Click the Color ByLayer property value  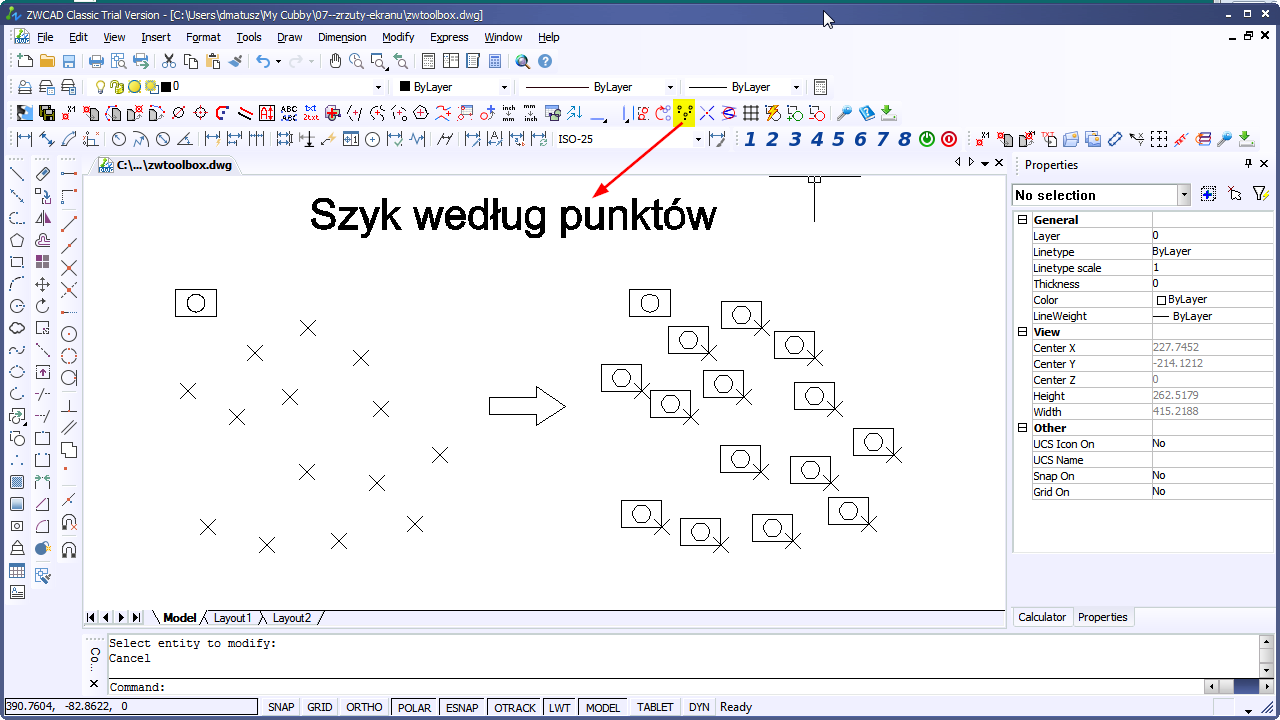pos(1212,300)
